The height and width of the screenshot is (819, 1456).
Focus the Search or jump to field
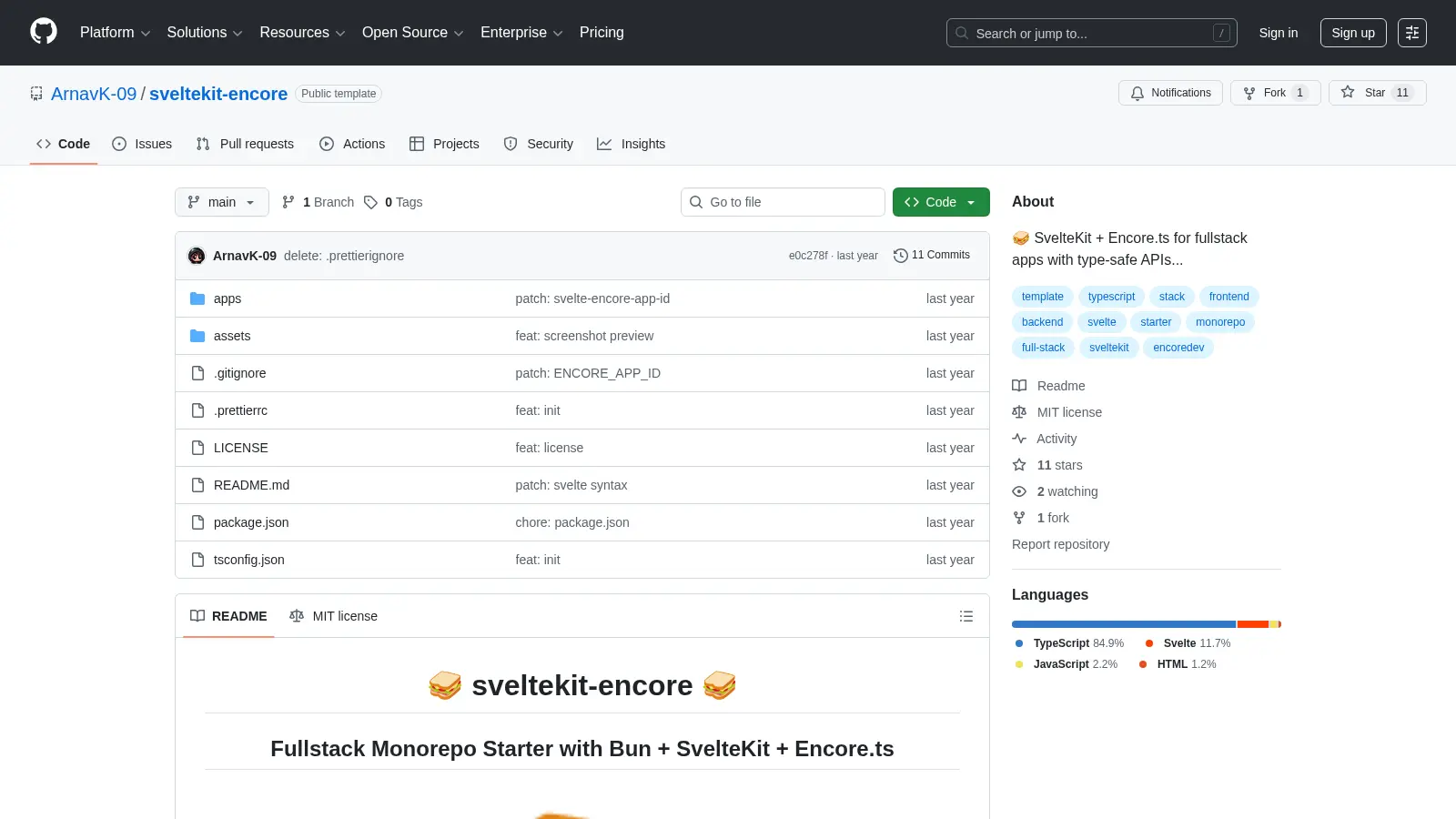click(x=1091, y=33)
